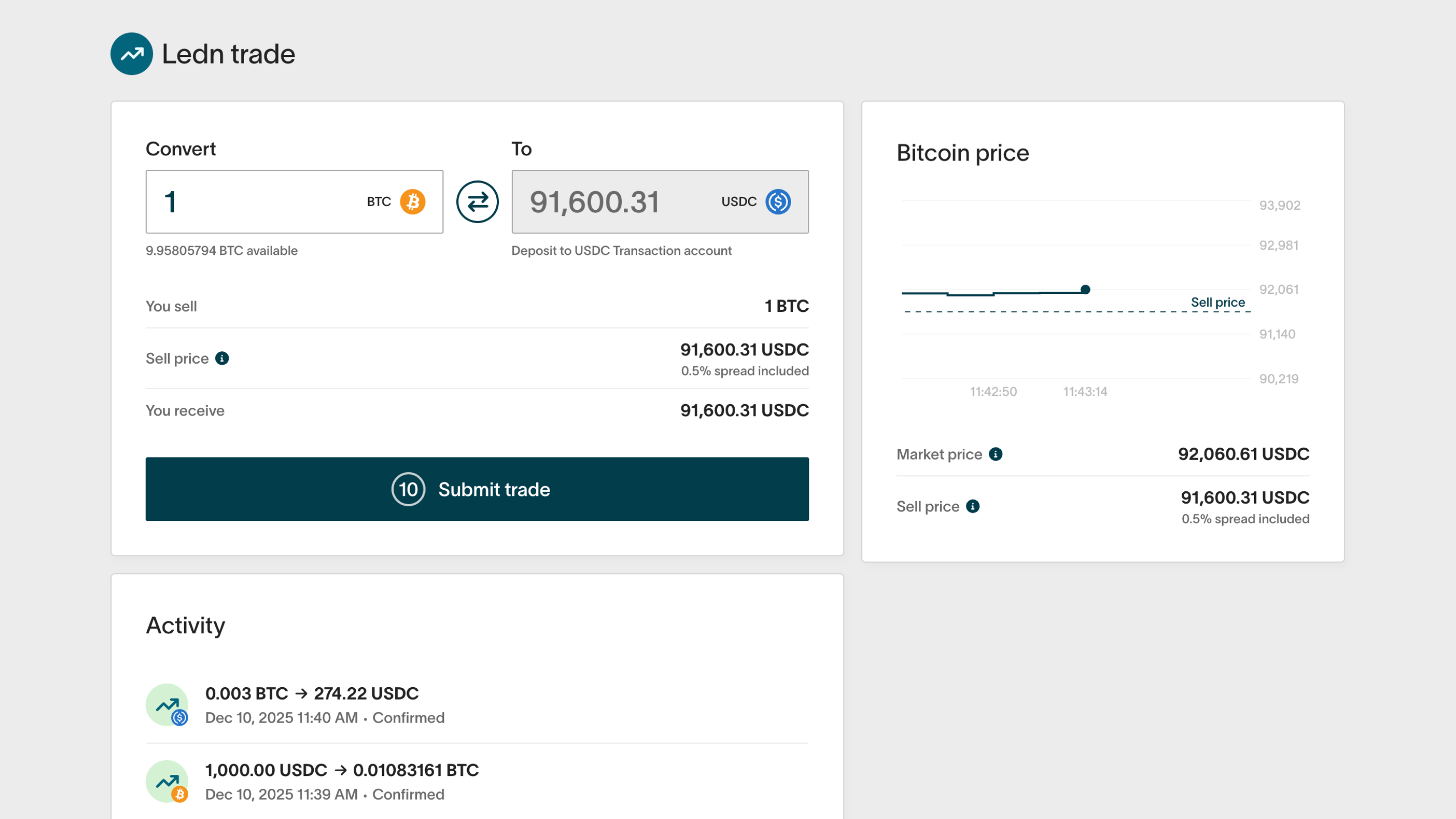Open Market price info icon
This screenshot has width=1456, height=819.
995,454
